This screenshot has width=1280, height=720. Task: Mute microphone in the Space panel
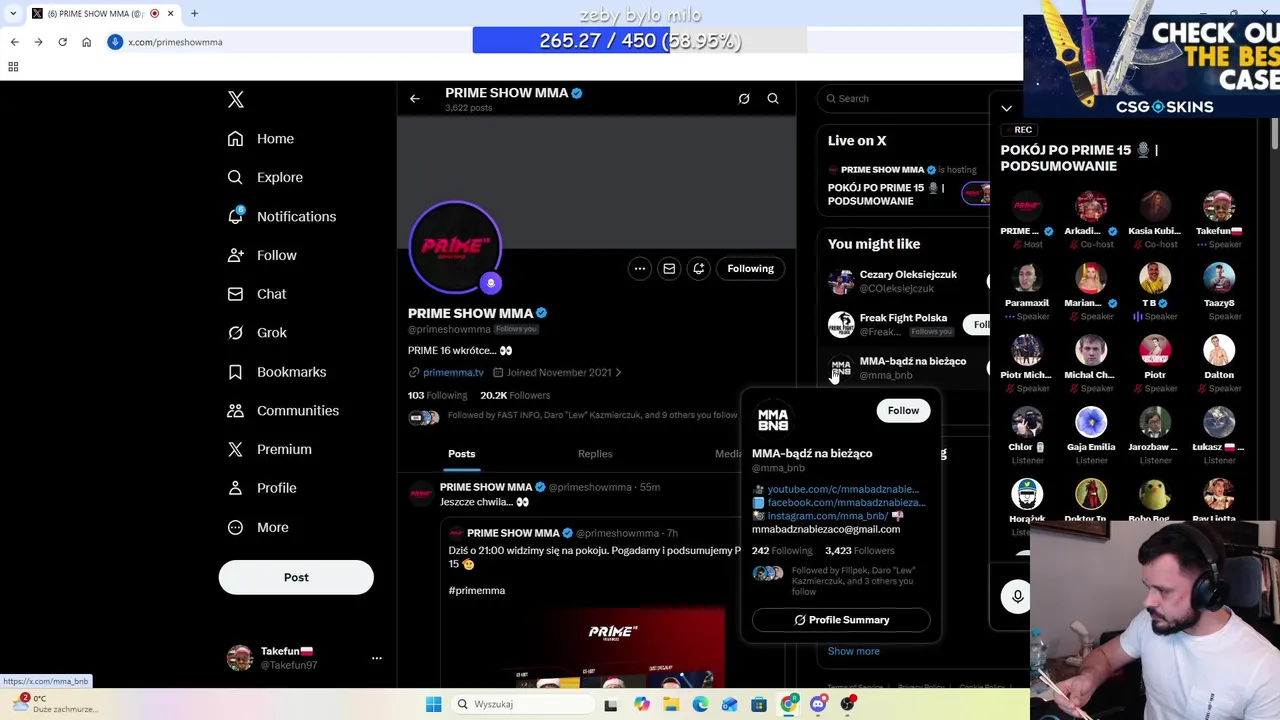(1017, 596)
